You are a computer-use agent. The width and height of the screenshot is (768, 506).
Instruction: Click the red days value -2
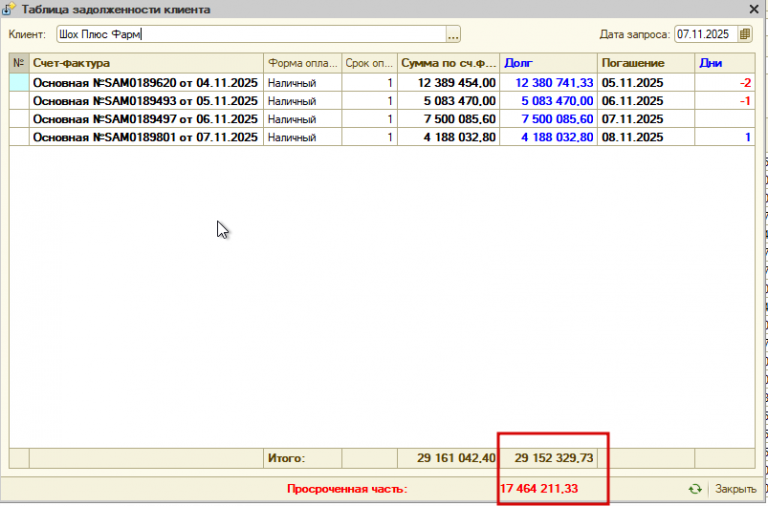(x=745, y=83)
